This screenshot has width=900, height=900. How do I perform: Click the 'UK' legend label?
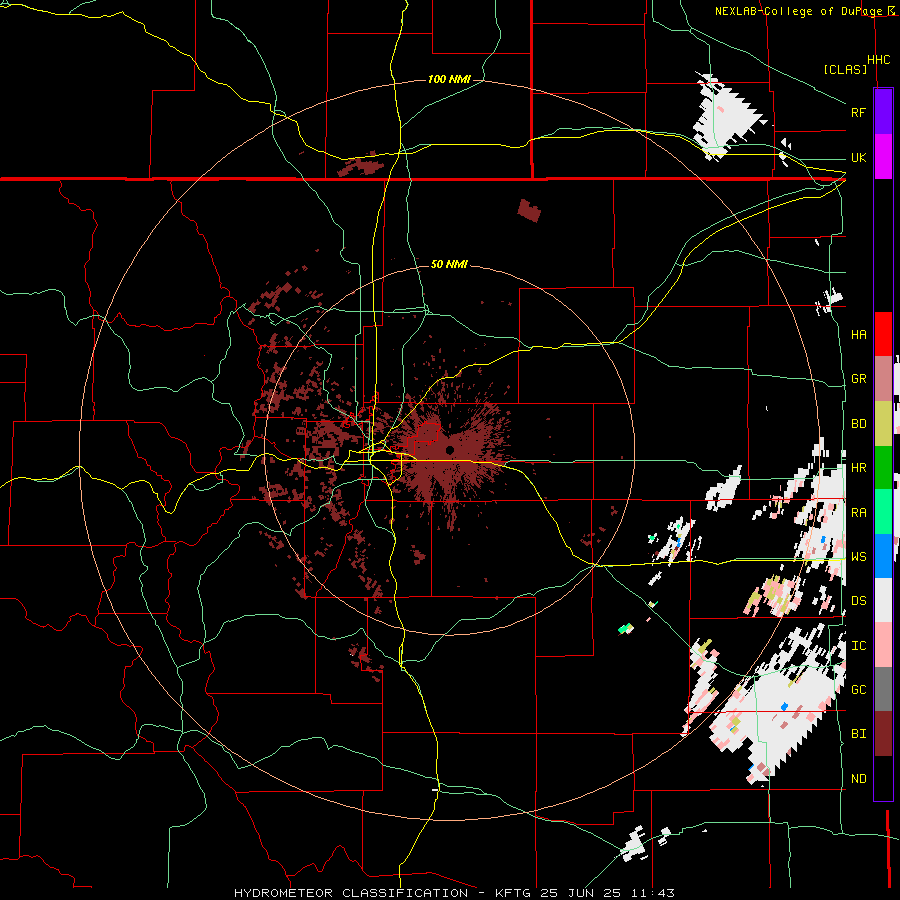pos(858,157)
